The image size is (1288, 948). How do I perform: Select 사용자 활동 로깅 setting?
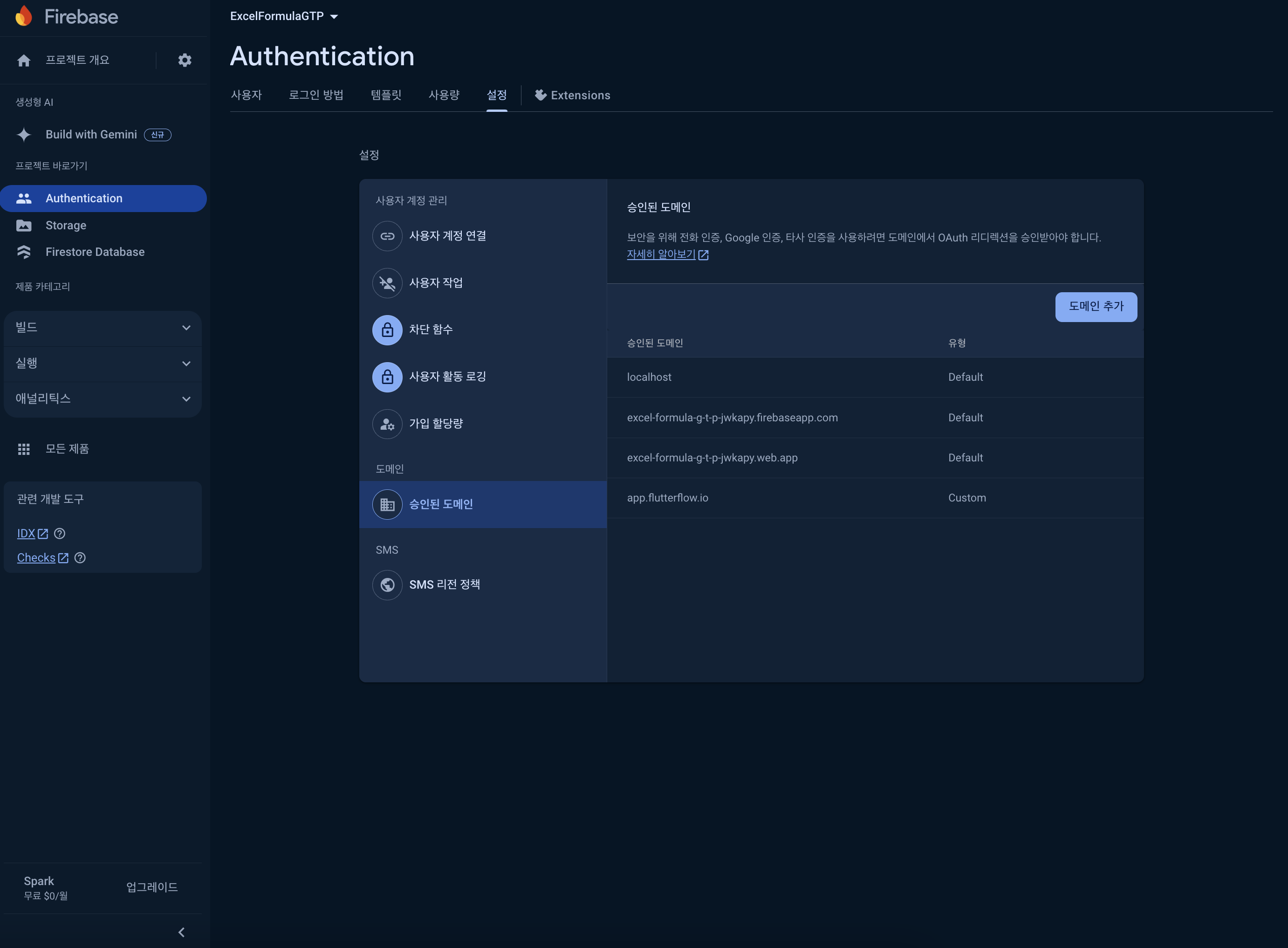[483, 377]
